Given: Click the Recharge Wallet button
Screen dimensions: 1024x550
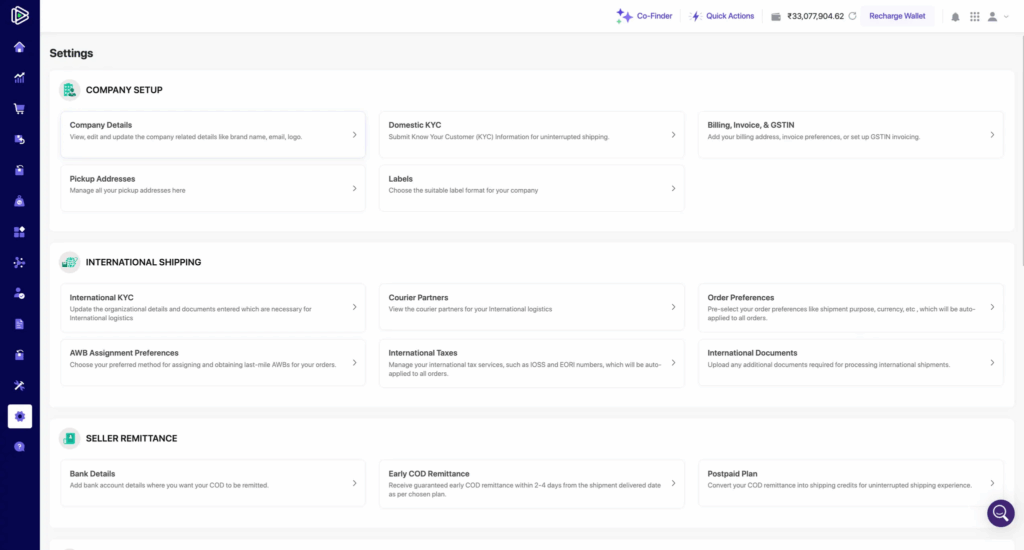Looking at the screenshot, I should click(x=897, y=17).
